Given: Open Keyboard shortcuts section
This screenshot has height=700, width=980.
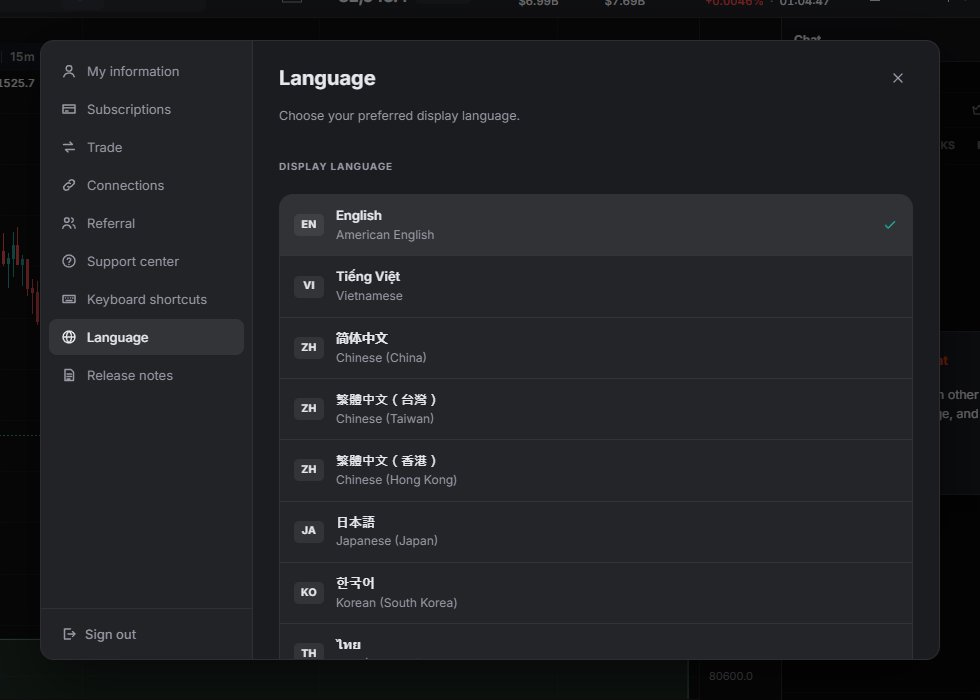Looking at the screenshot, I should 146,300.
